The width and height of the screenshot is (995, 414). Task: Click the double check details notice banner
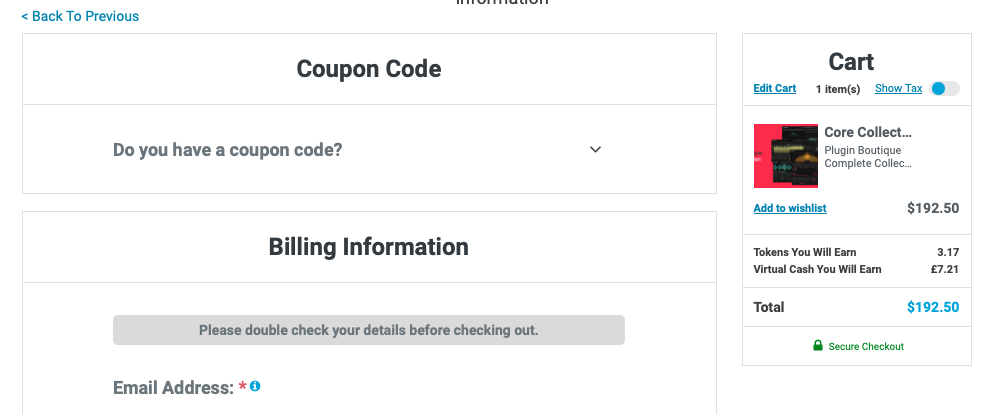tap(369, 330)
